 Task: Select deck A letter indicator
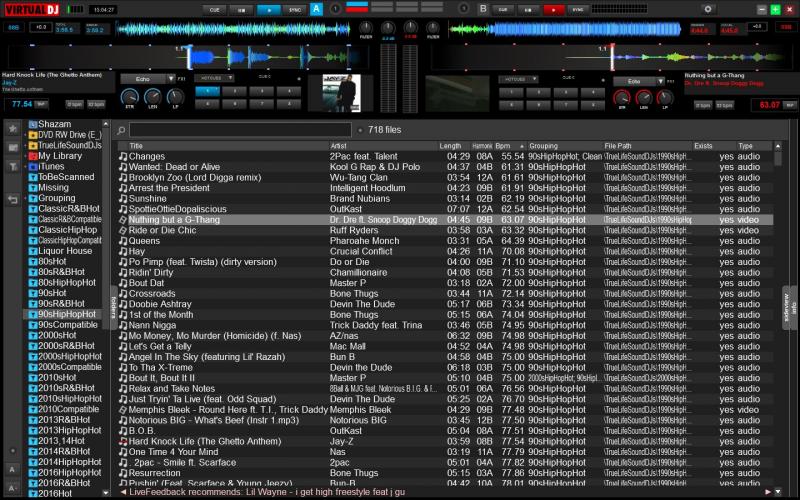(316, 9)
